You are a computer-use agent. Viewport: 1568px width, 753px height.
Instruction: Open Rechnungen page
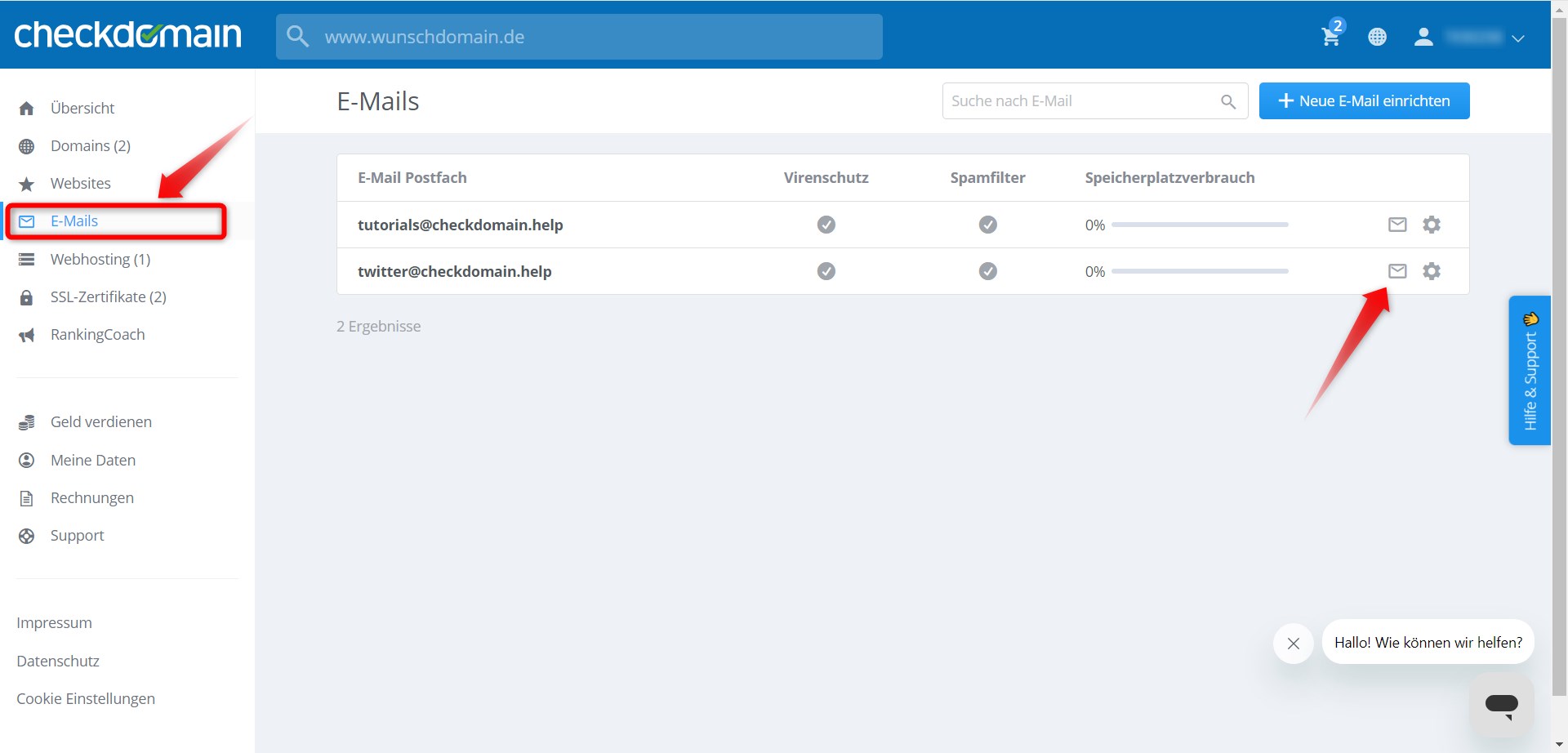[92, 497]
